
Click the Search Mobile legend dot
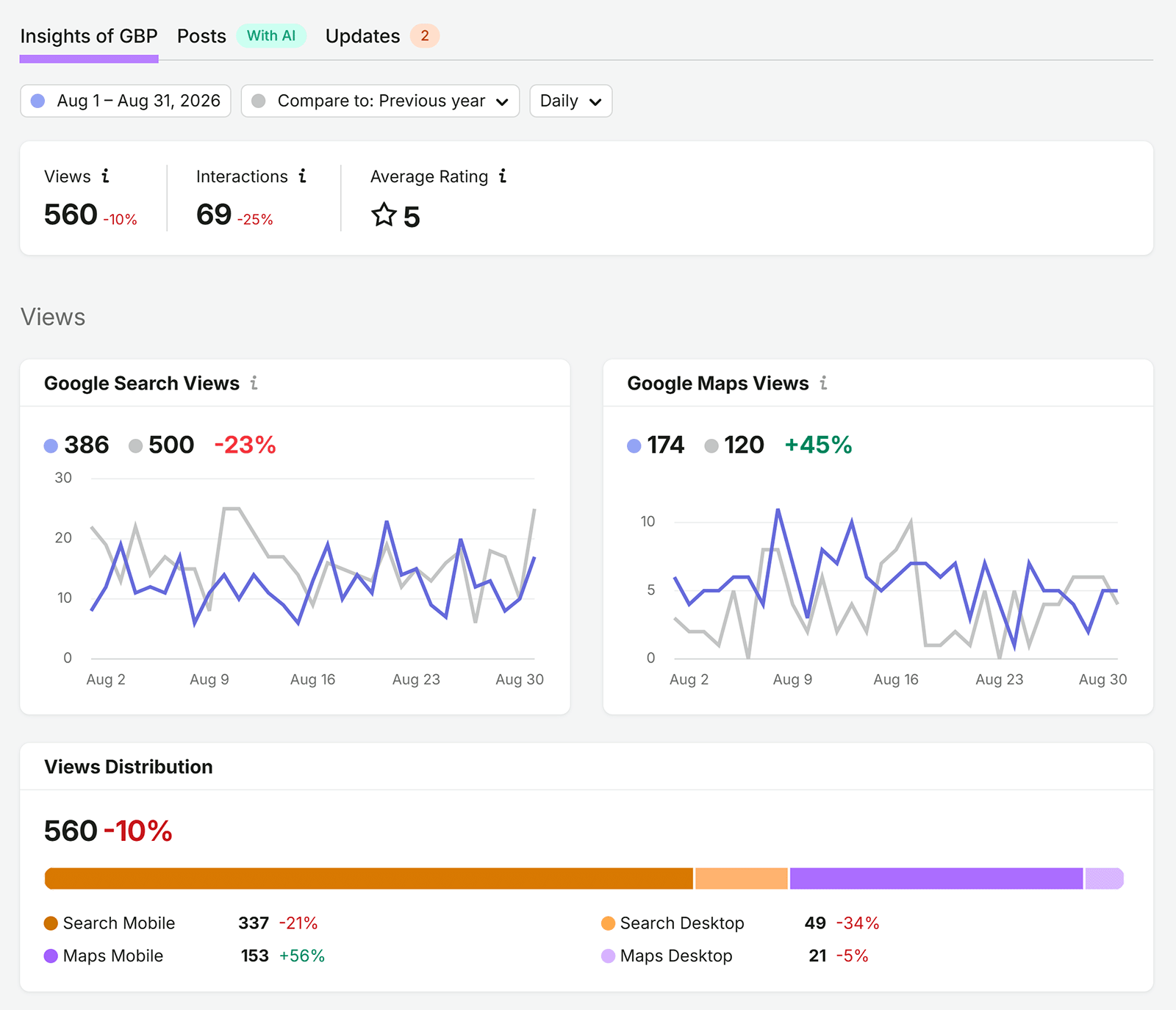tap(51, 923)
